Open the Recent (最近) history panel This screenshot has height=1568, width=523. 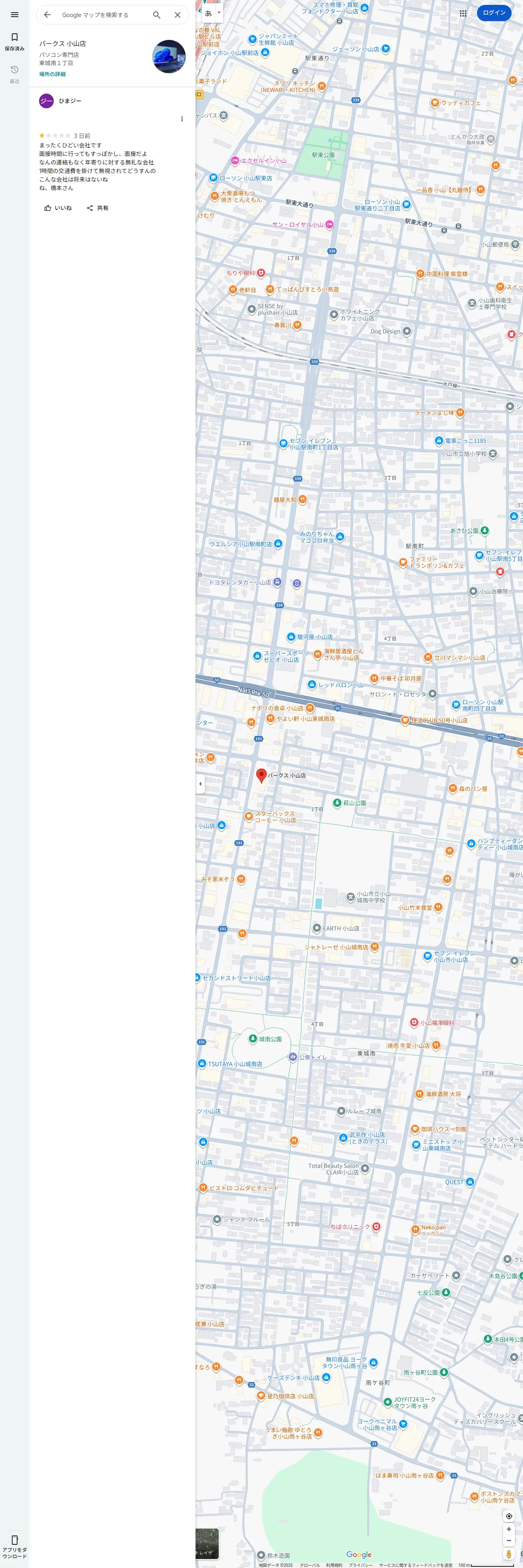point(15,74)
